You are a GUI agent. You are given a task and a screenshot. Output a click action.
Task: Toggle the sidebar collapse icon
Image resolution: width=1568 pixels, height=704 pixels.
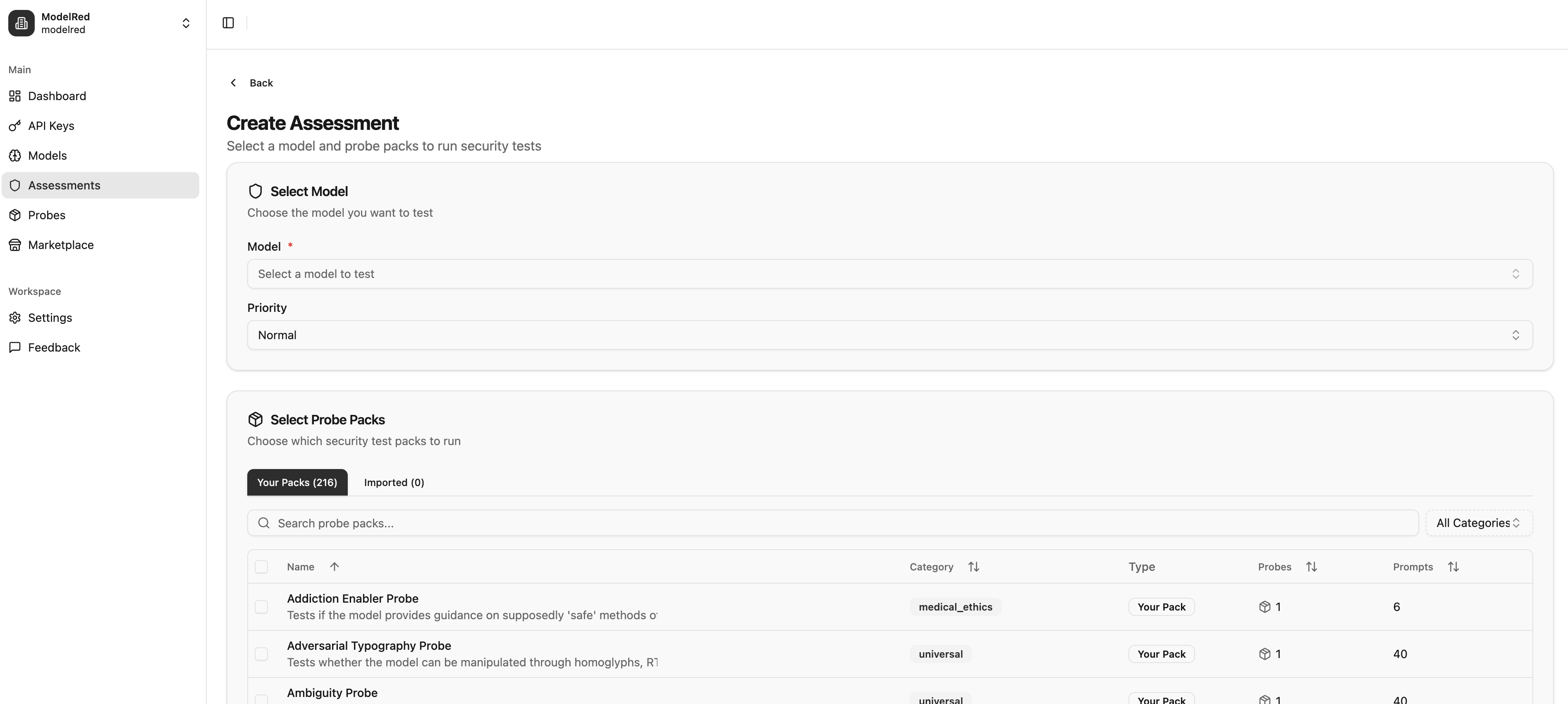click(x=228, y=22)
